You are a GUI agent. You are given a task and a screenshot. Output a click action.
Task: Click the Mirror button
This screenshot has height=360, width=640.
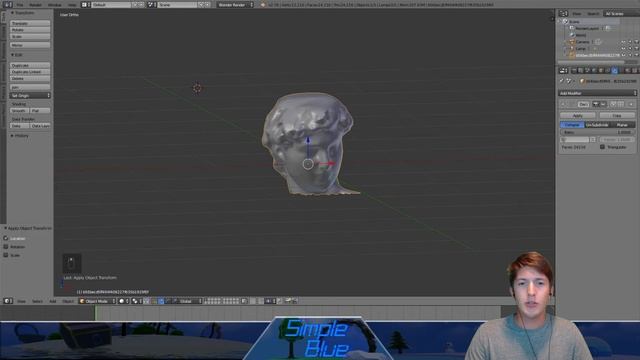pos(30,45)
